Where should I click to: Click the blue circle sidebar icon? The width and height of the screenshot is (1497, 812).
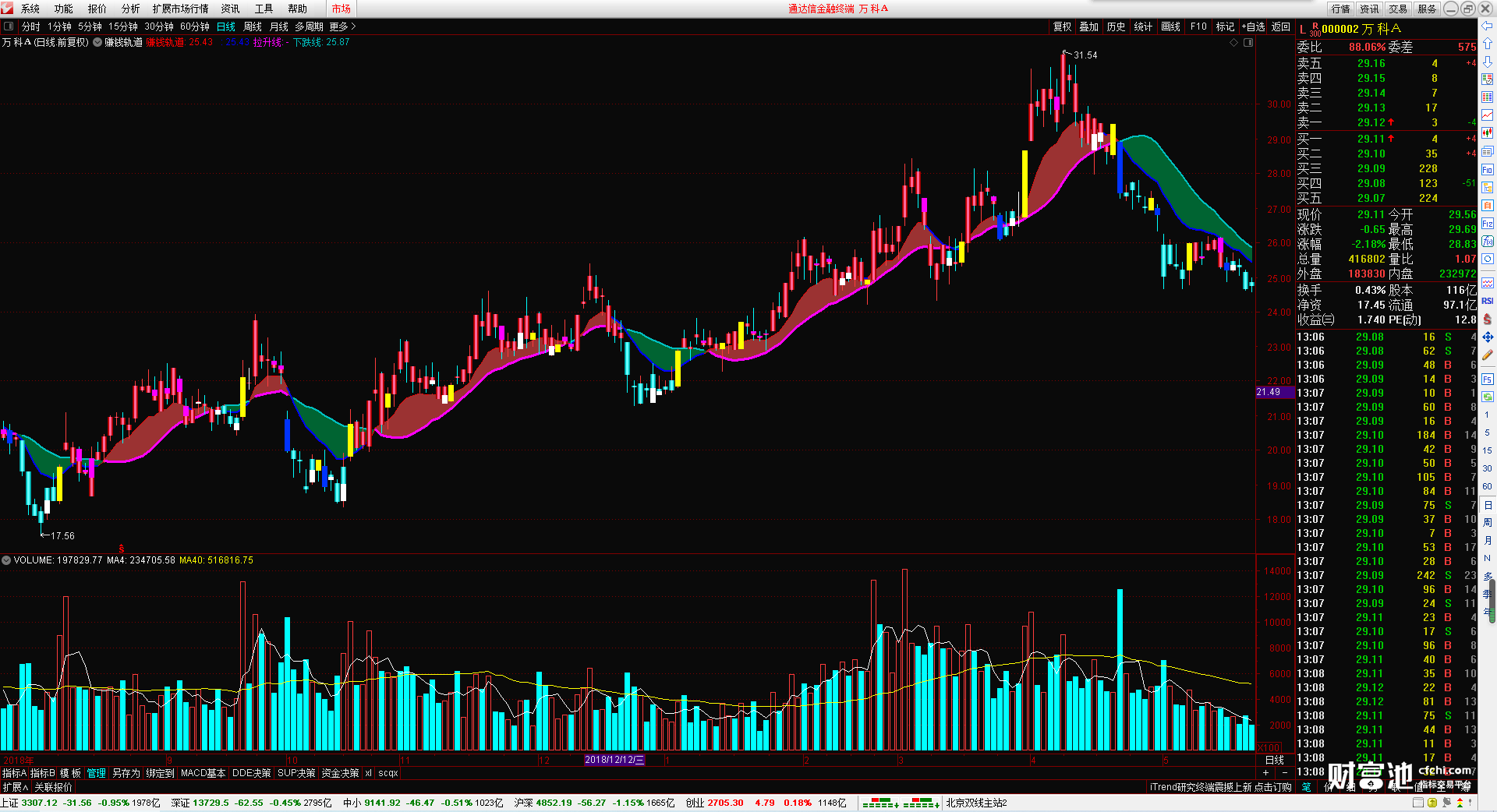pyautogui.click(x=1488, y=259)
